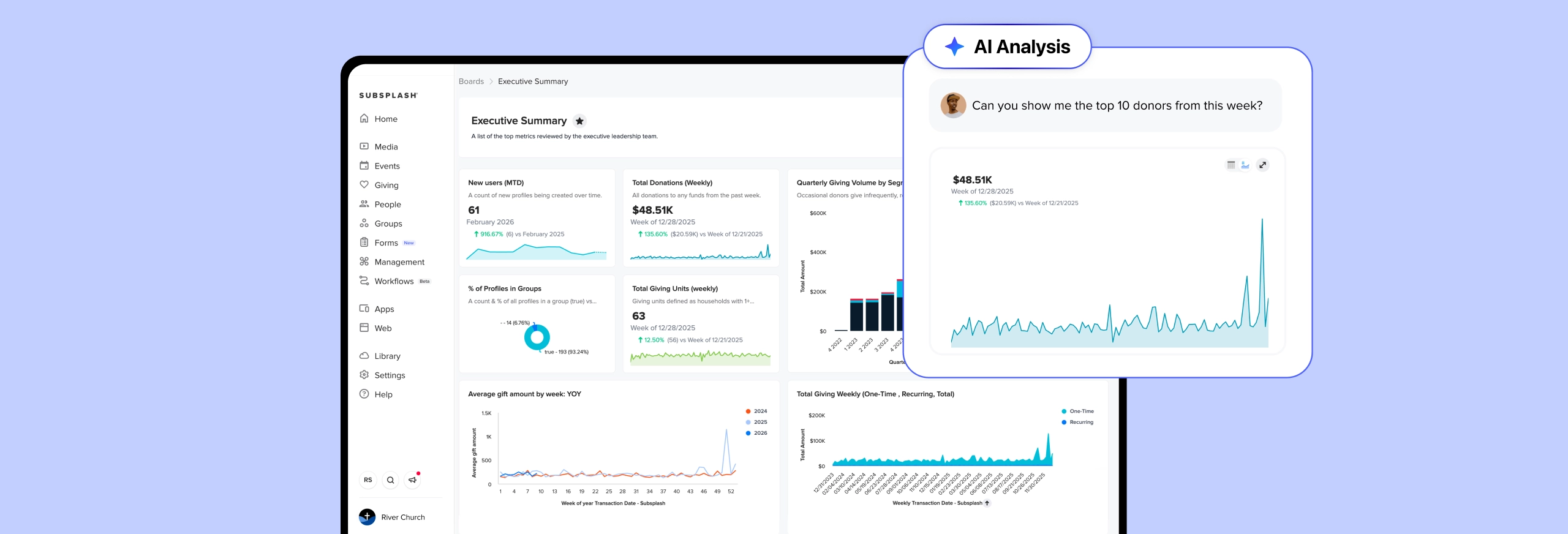Click the Help question mark icon
This screenshot has width=1568, height=534.
pos(364,394)
